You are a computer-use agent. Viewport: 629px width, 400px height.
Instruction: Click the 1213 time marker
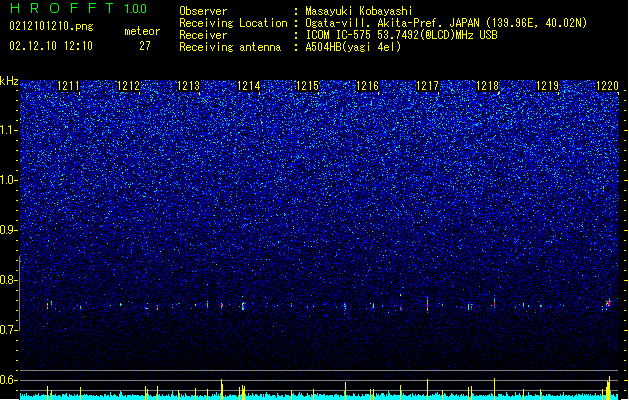click(188, 86)
